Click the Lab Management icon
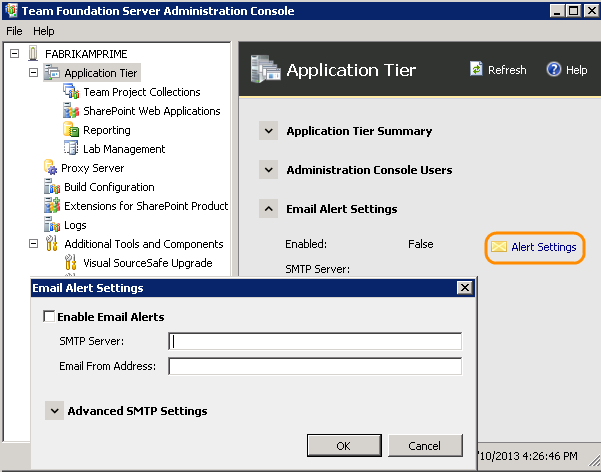Viewport: 601px width, 472px height. [71, 148]
